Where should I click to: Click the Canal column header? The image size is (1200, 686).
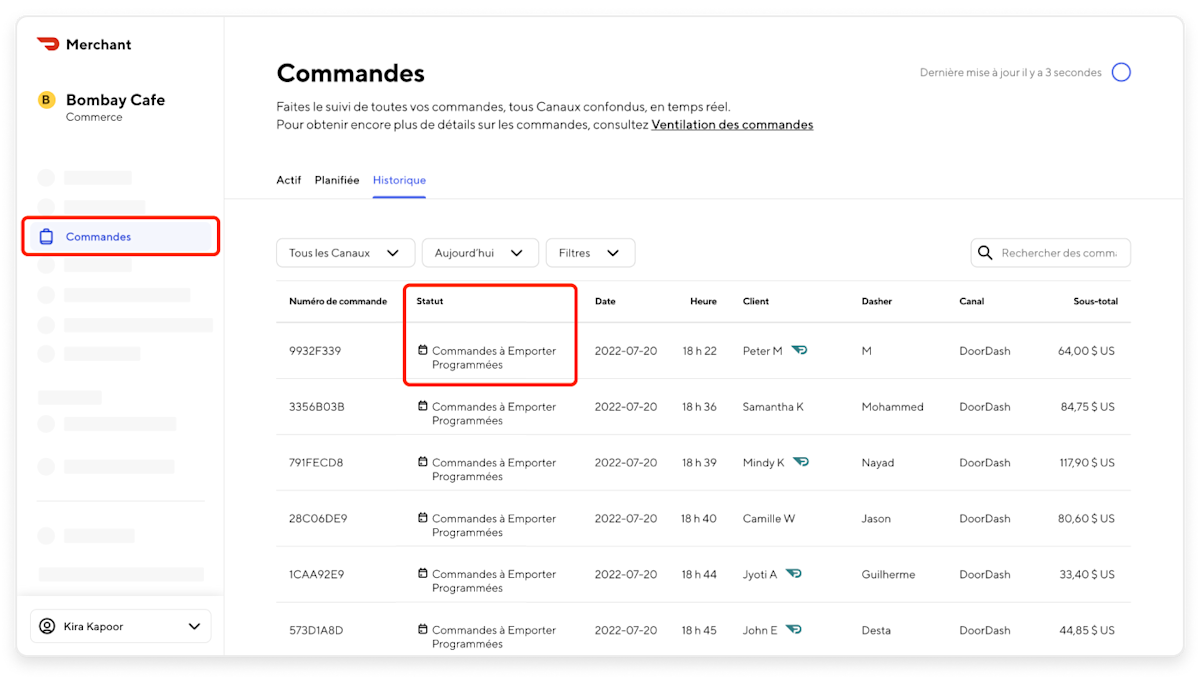click(972, 301)
